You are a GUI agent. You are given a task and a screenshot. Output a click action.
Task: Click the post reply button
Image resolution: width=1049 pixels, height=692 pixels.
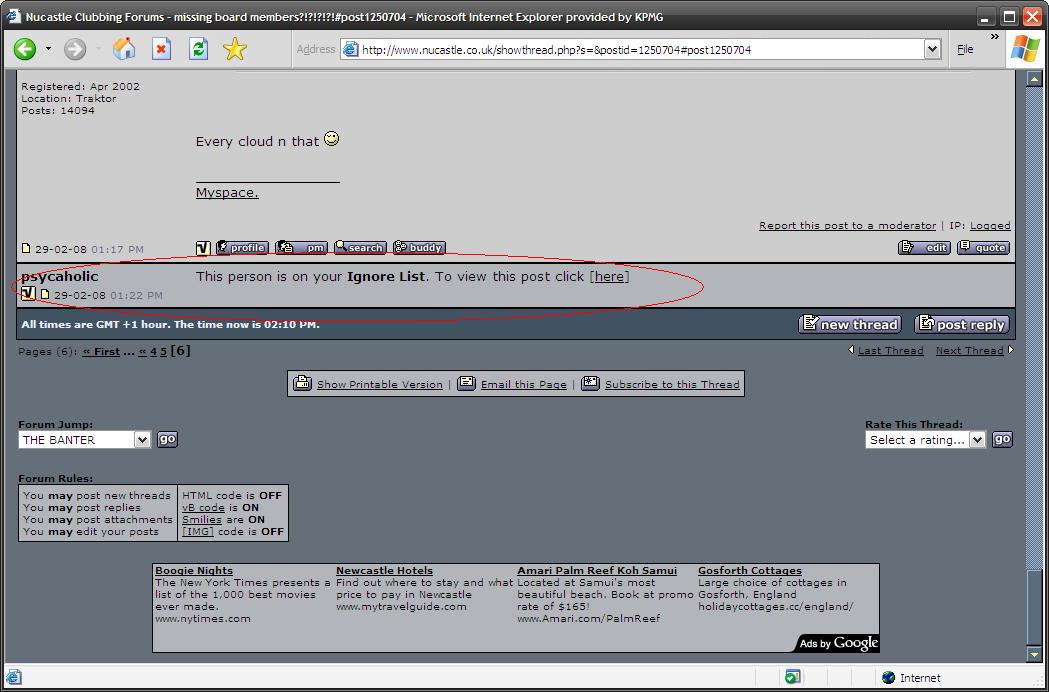(962, 324)
